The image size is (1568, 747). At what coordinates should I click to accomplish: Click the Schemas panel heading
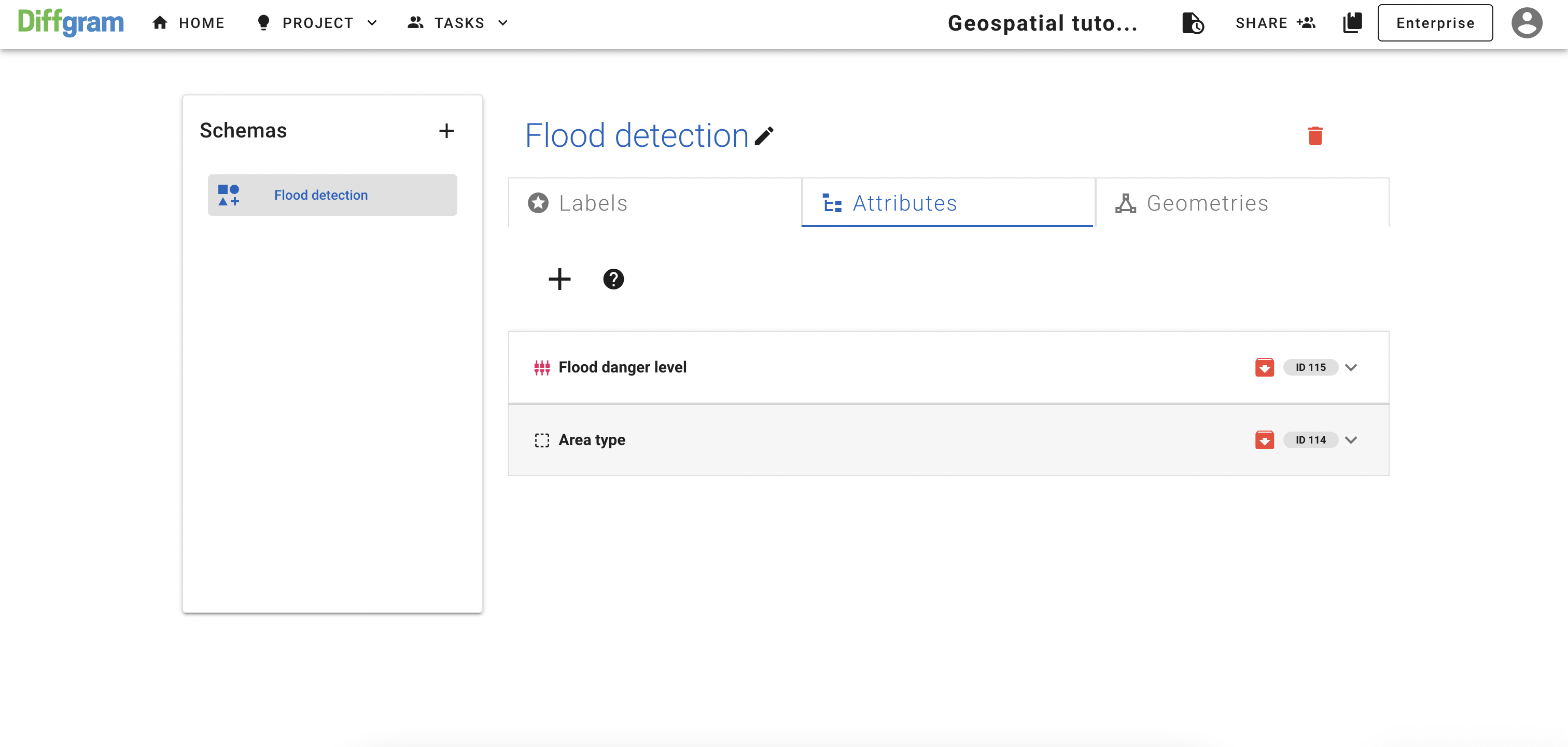point(243,130)
